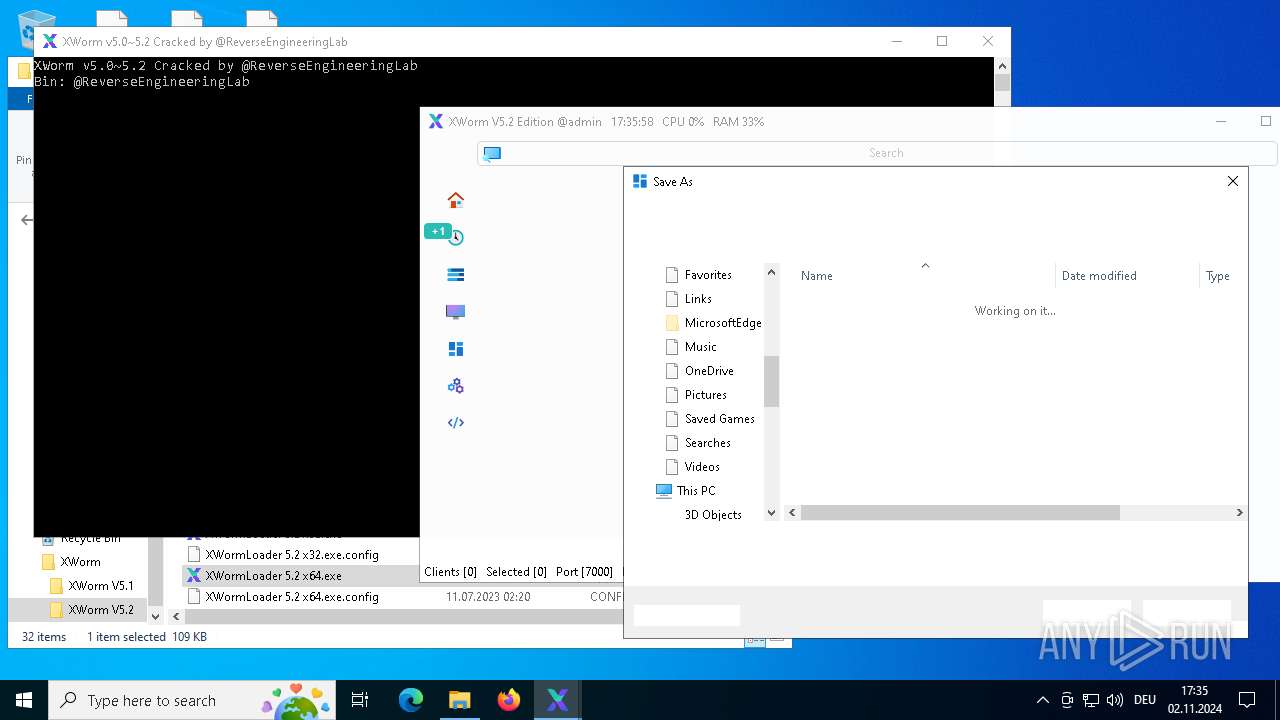Minimize the XWorm console window
This screenshot has width=1280, height=720.
(896, 41)
